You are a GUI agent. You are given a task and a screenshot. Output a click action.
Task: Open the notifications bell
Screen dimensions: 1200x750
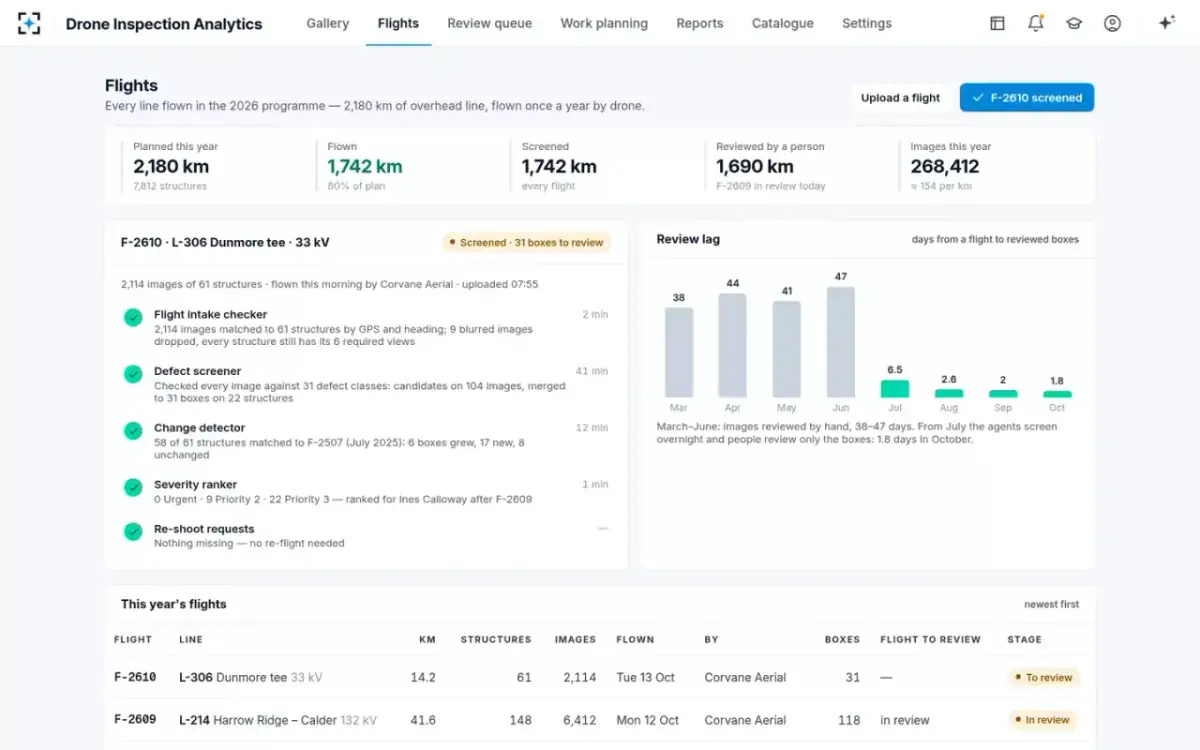click(1036, 23)
